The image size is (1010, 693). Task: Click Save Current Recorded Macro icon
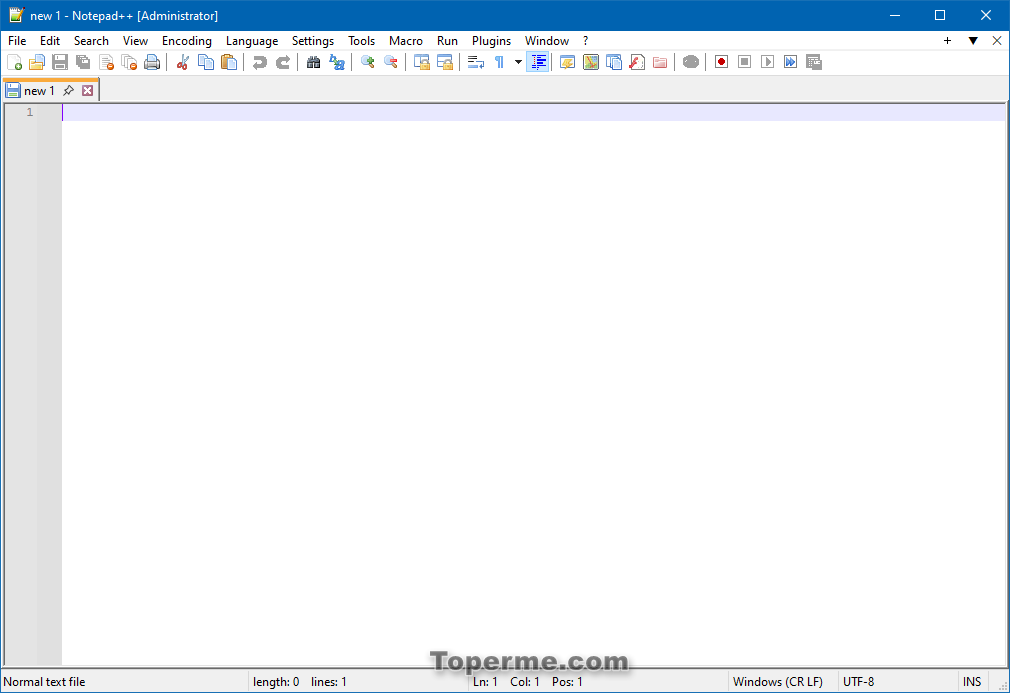[x=814, y=62]
